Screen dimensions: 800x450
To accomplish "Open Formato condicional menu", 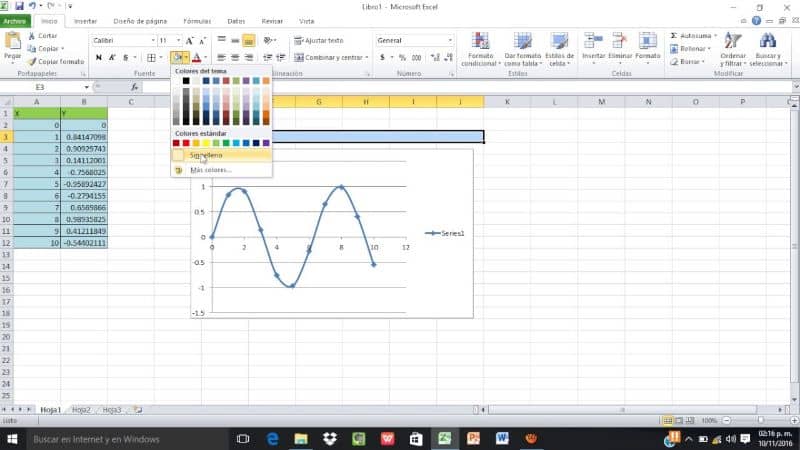I will coord(481,49).
